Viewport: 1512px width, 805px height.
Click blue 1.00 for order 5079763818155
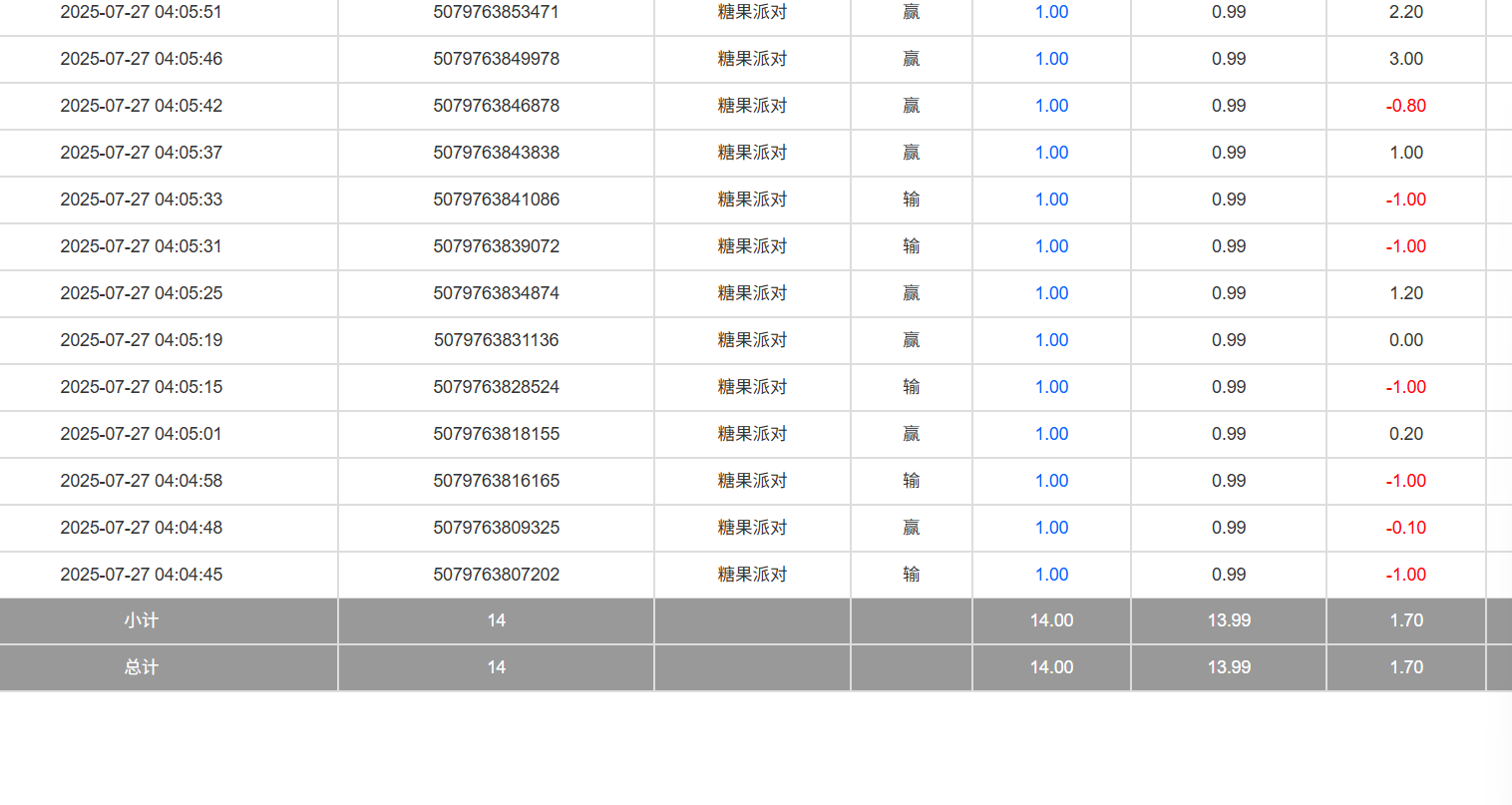(x=1051, y=434)
